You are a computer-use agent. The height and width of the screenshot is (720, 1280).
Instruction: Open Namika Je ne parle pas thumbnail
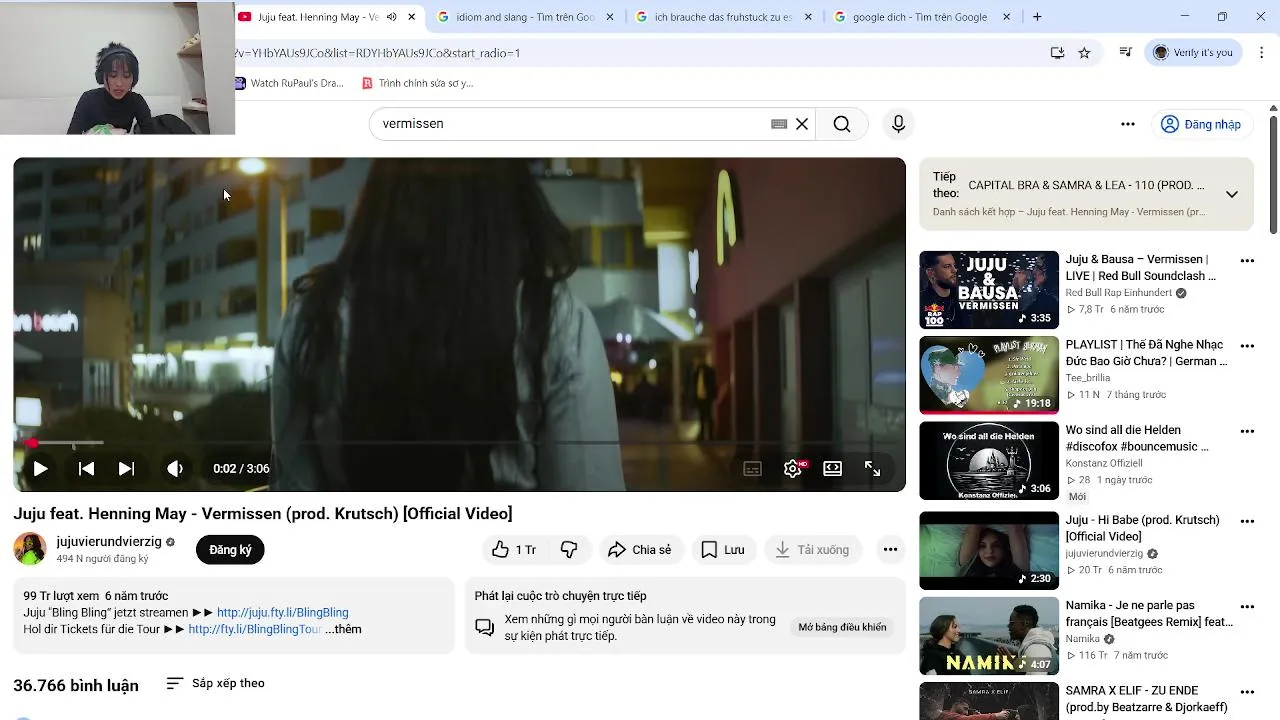[x=989, y=636]
